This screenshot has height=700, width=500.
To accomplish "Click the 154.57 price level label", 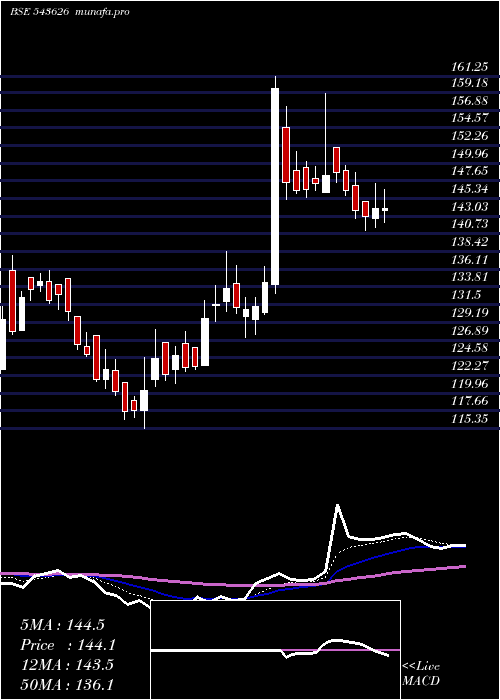I will 470,119.
